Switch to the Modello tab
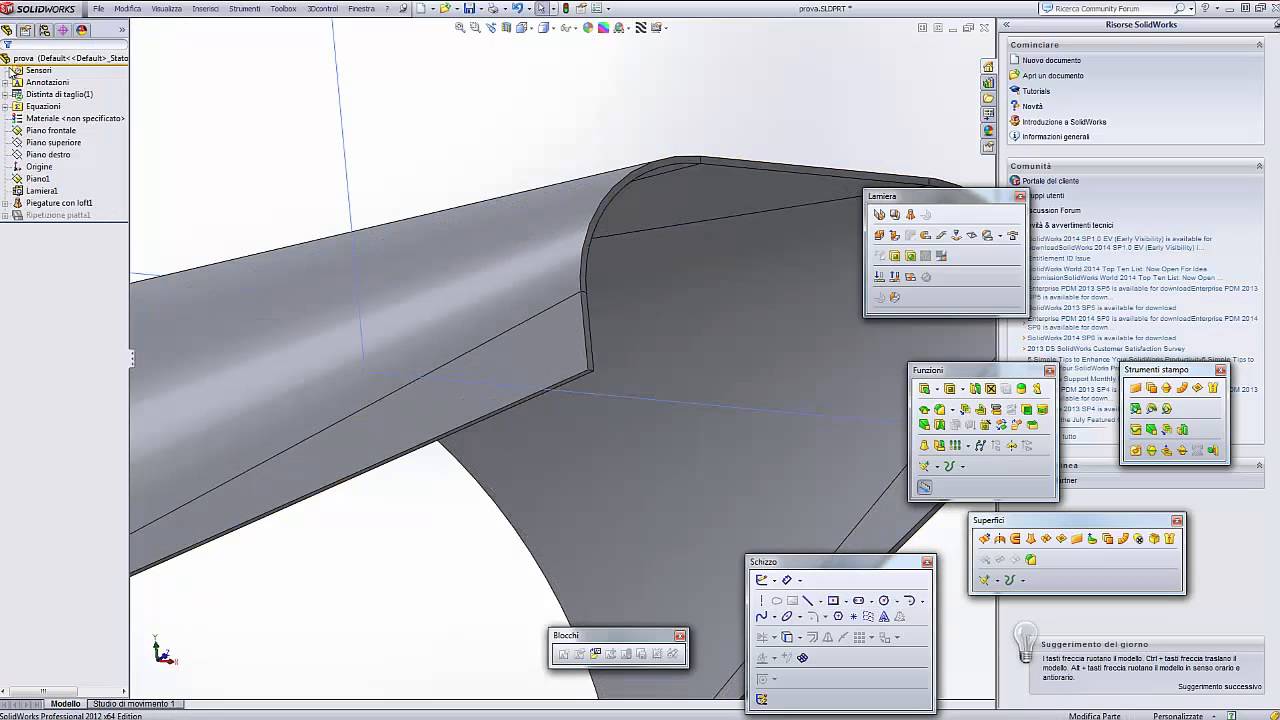Viewport: 1280px width, 720px height. tap(65, 704)
